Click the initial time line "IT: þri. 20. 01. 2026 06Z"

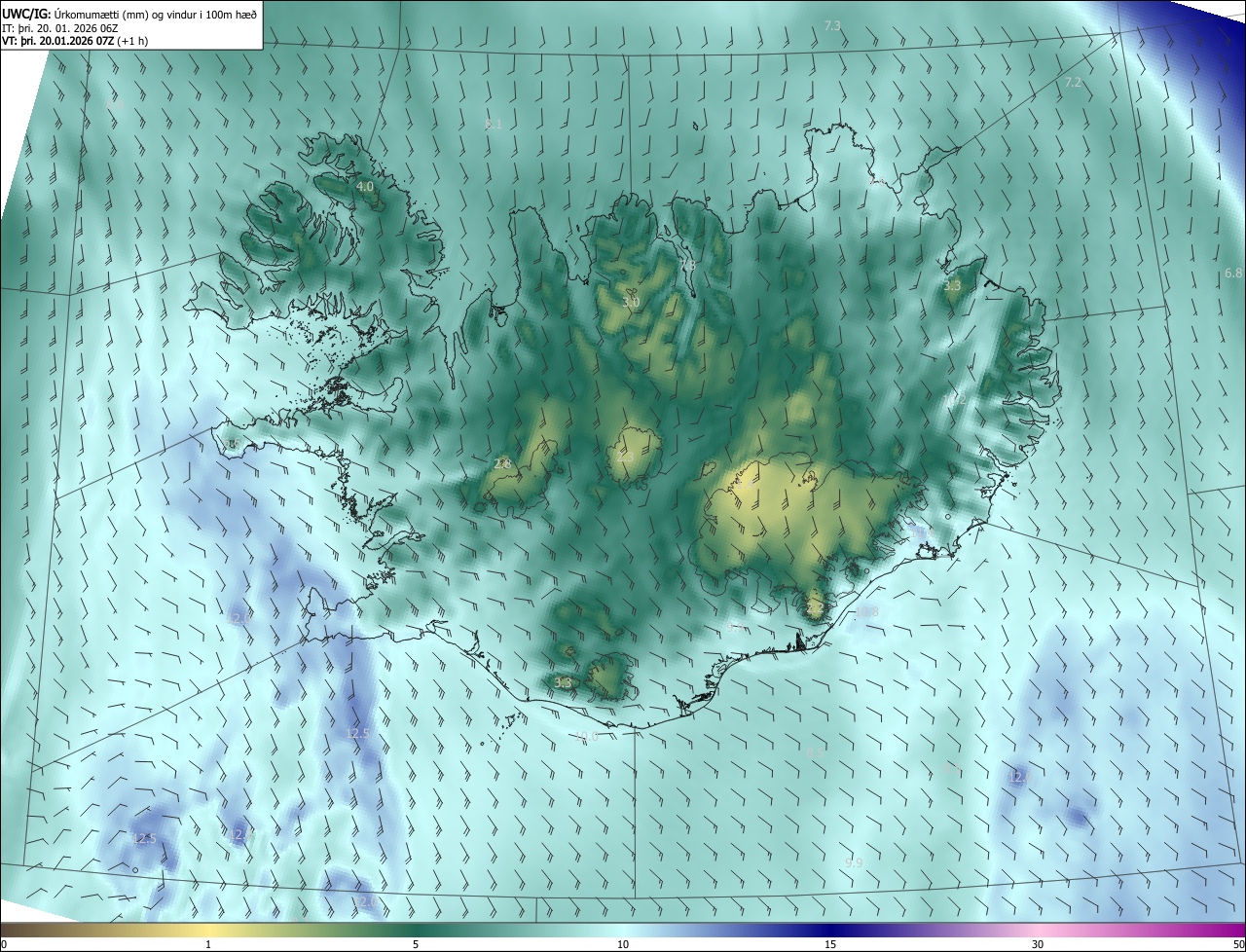(60, 27)
